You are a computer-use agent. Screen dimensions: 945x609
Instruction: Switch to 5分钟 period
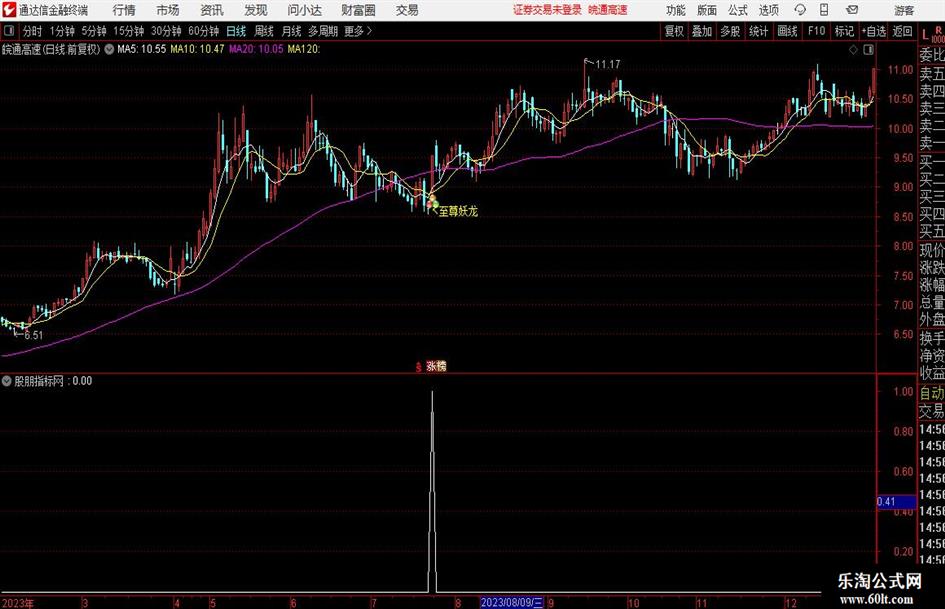point(94,31)
